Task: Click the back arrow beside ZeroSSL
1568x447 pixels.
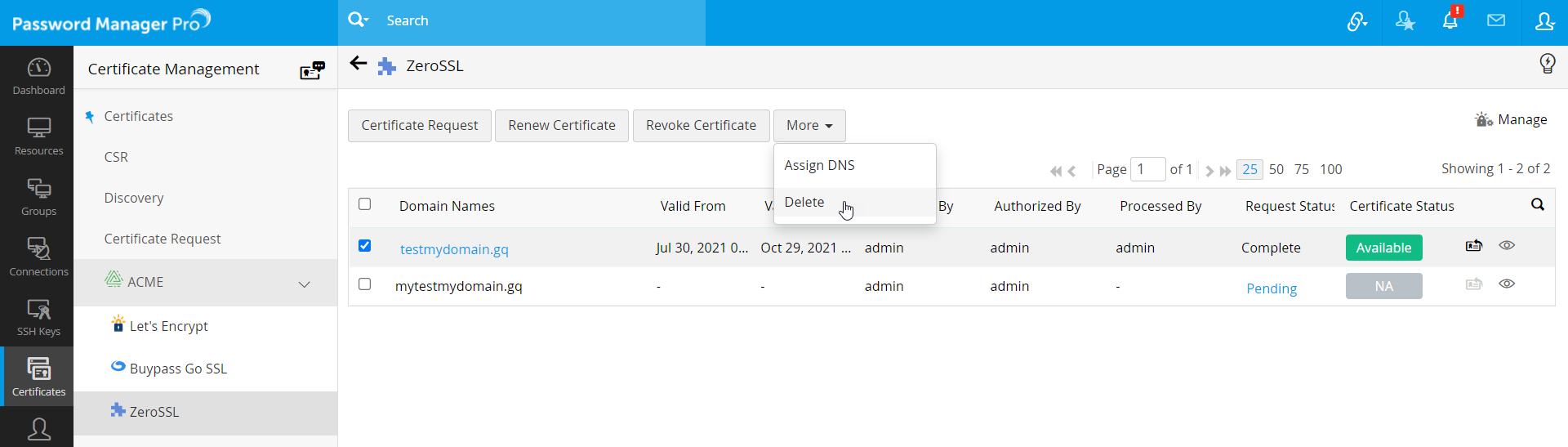Action: tap(358, 64)
